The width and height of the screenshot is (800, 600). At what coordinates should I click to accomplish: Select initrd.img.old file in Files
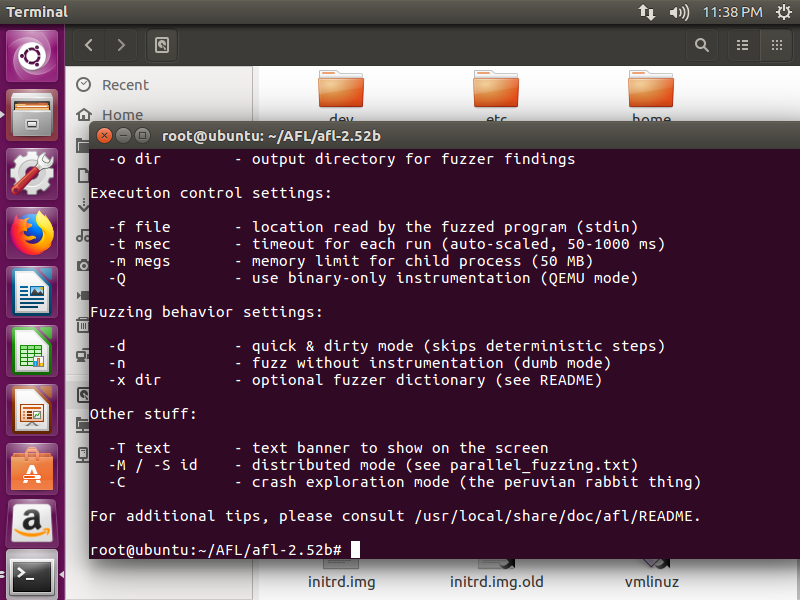(496, 577)
